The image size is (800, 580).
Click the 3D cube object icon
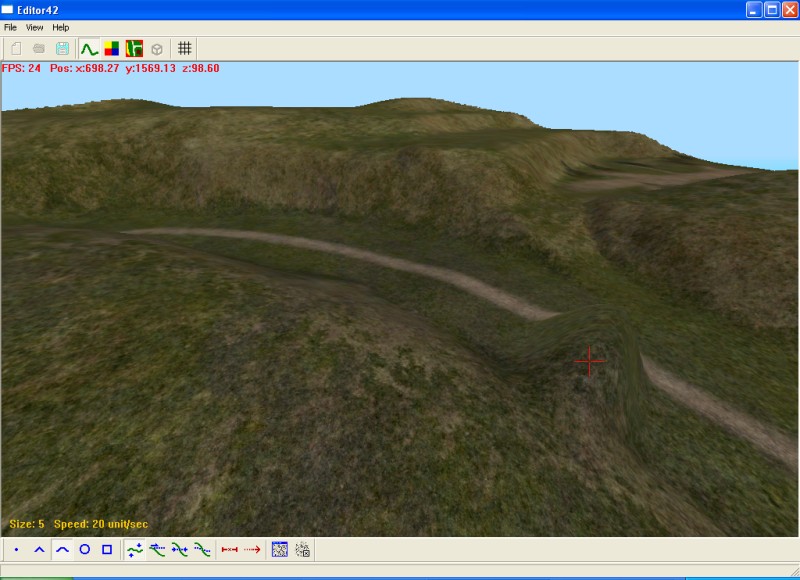pyautogui.click(x=157, y=48)
